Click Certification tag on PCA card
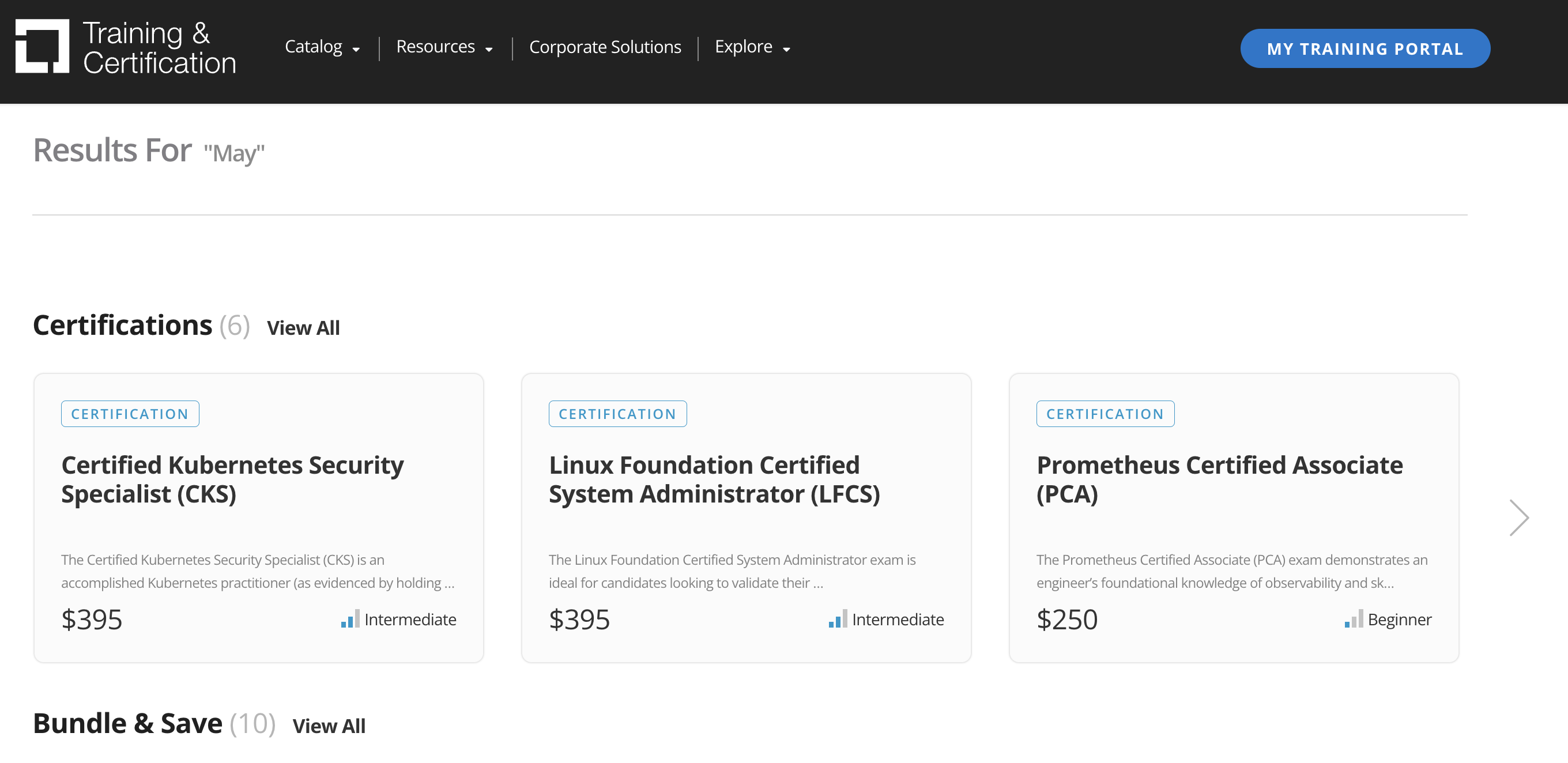The height and width of the screenshot is (763, 1568). [x=1105, y=414]
